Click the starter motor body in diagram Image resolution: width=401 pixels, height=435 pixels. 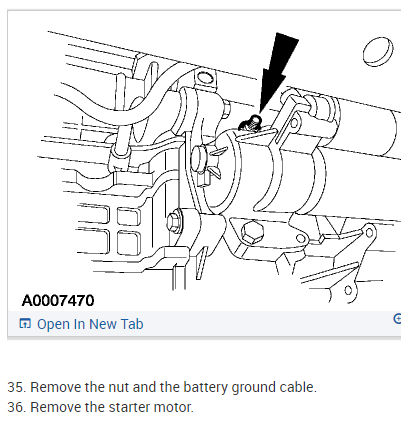click(272, 173)
